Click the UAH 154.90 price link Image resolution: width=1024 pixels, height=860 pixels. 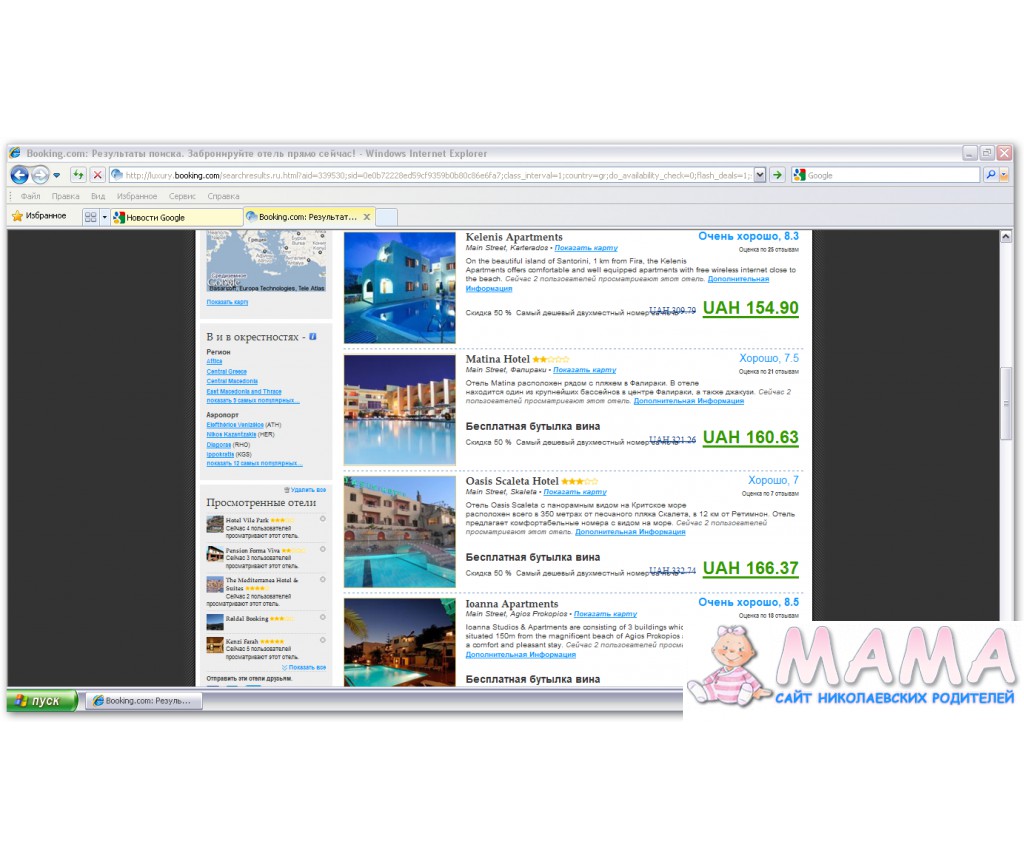click(750, 308)
